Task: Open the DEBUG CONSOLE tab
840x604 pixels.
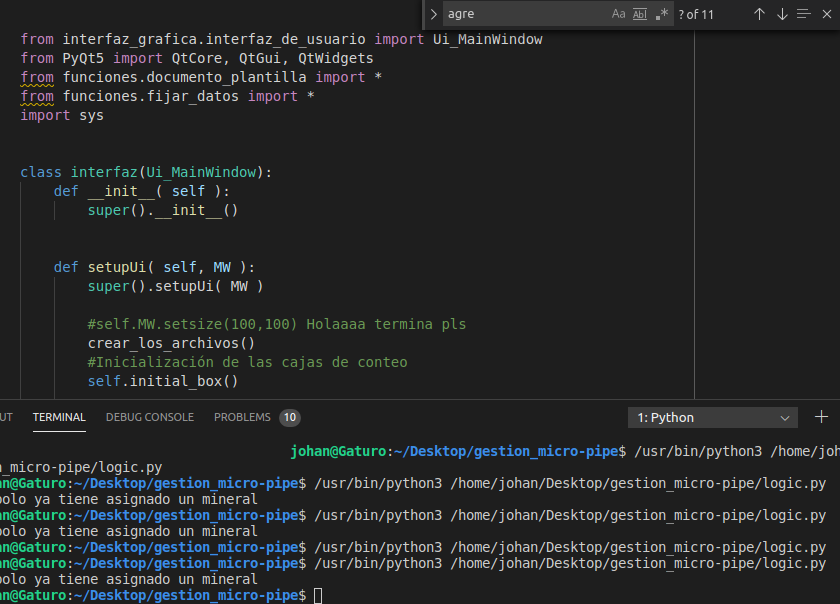Action: [x=150, y=417]
